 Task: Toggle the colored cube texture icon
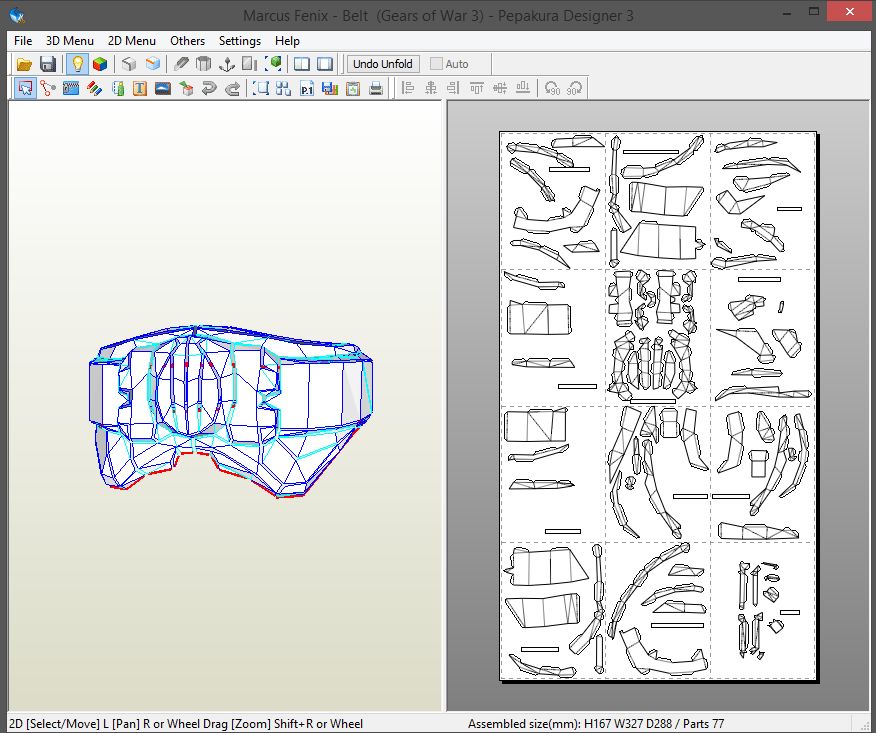tap(100, 64)
